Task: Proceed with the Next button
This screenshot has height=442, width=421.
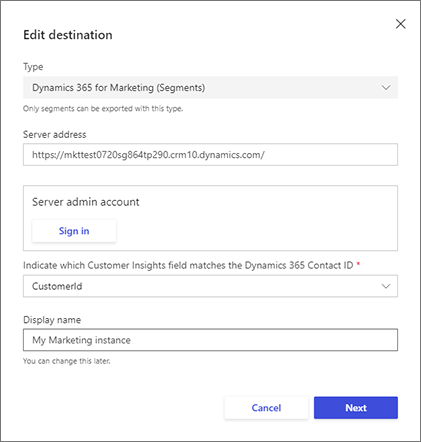Action: point(356,408)
